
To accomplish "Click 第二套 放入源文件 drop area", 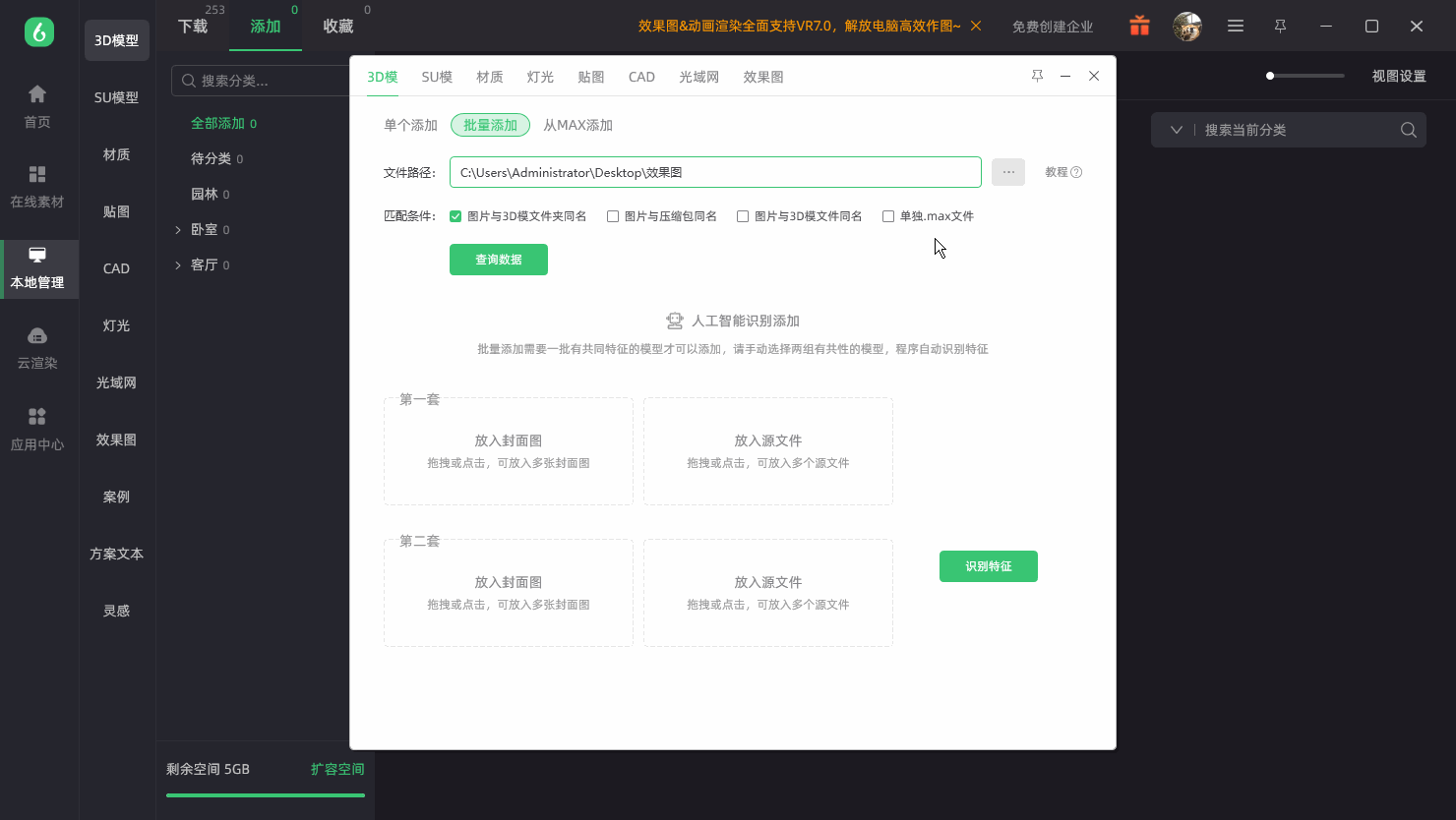I will pyautogui.click(x=768, y=593).
